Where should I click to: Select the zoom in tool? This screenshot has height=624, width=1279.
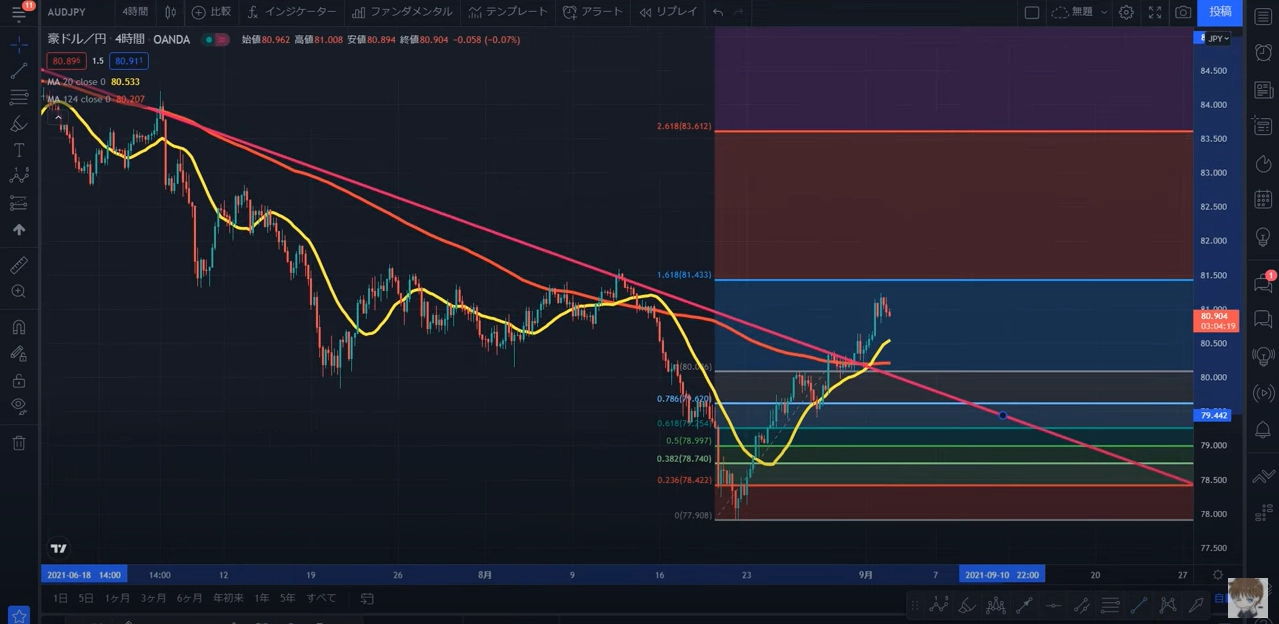tap(19, 291)
